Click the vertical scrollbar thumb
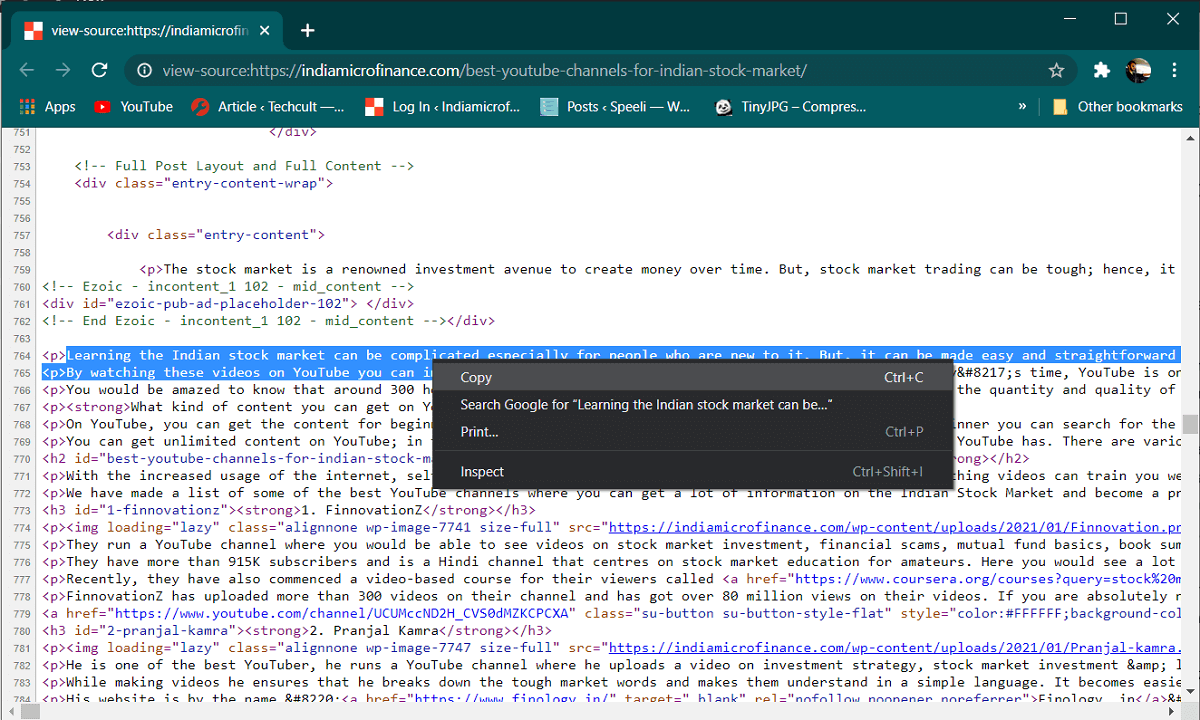This screenshot has width=1200, height=720. tap(1190, 424)
